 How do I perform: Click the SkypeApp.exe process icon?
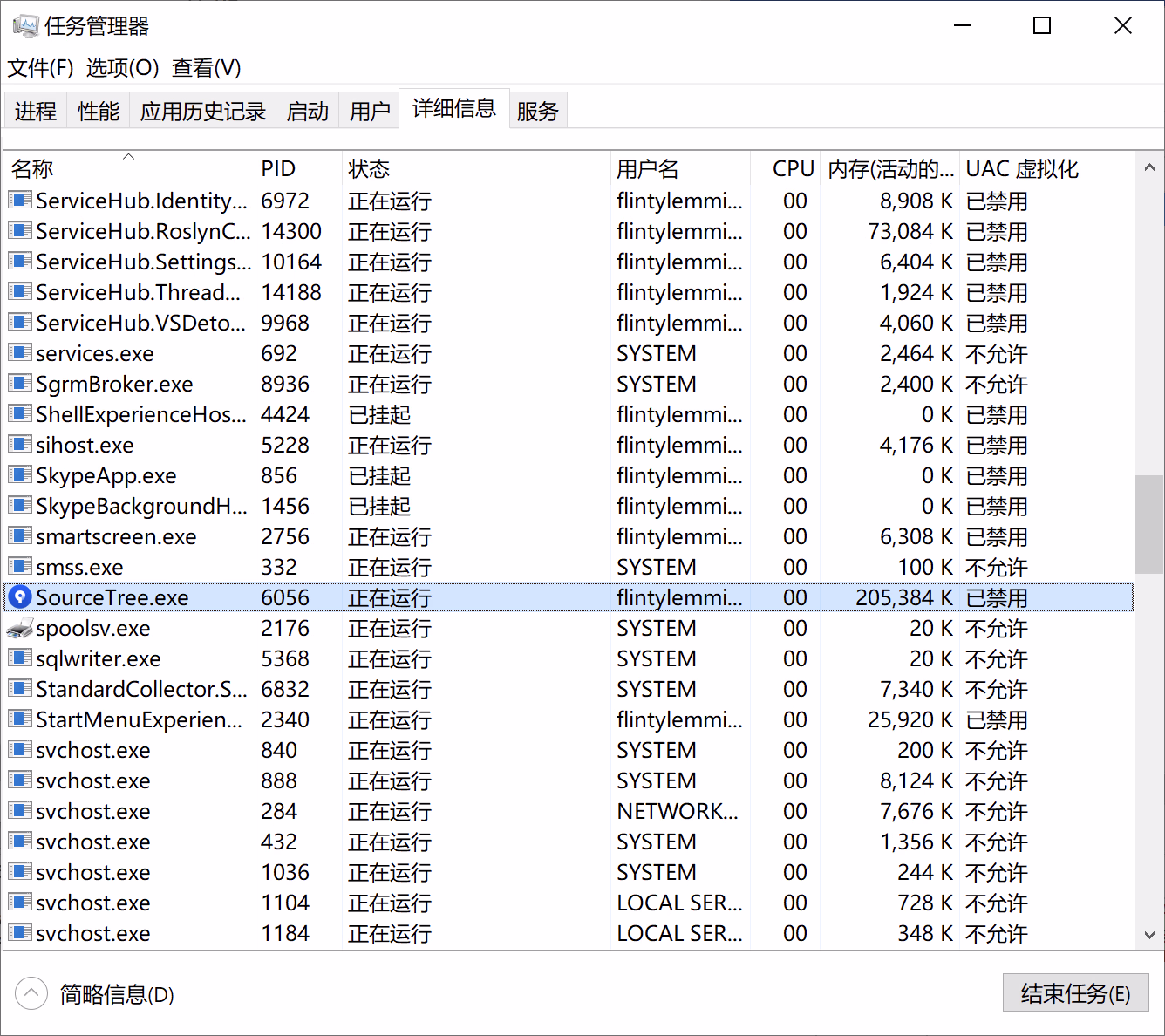click(19, 475)
